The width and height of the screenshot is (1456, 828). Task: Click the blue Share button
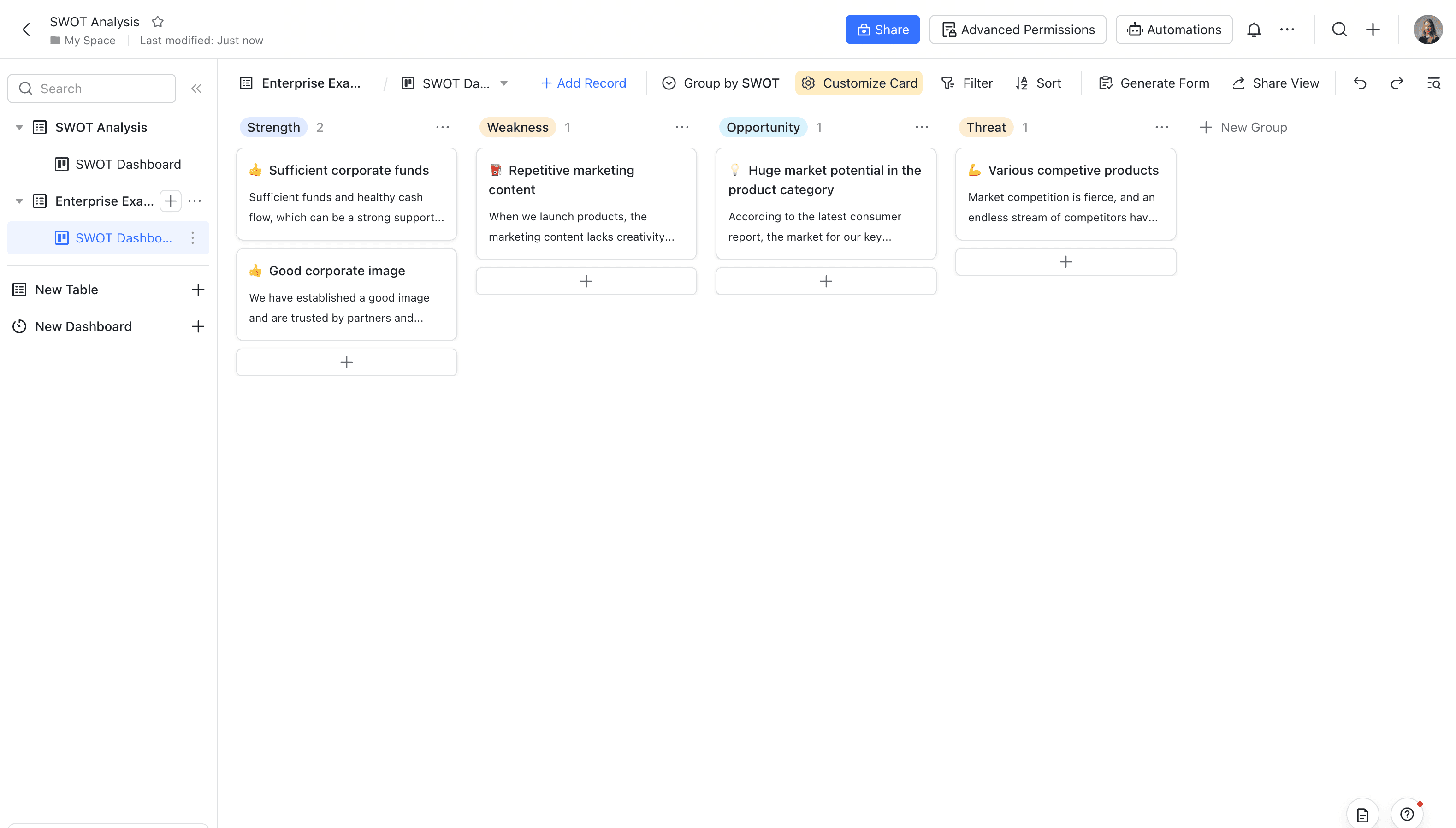pyautogui.click(x=882, y=30)
